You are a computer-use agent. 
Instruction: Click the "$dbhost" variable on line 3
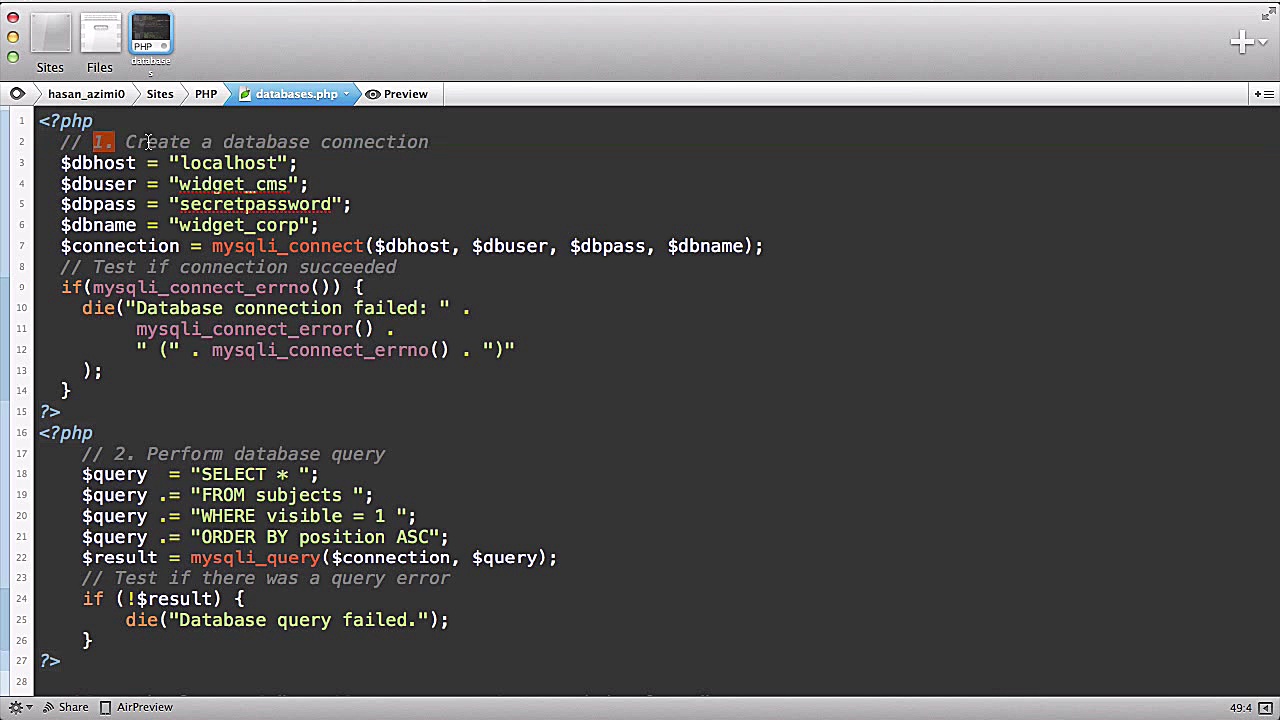(98, 163)
